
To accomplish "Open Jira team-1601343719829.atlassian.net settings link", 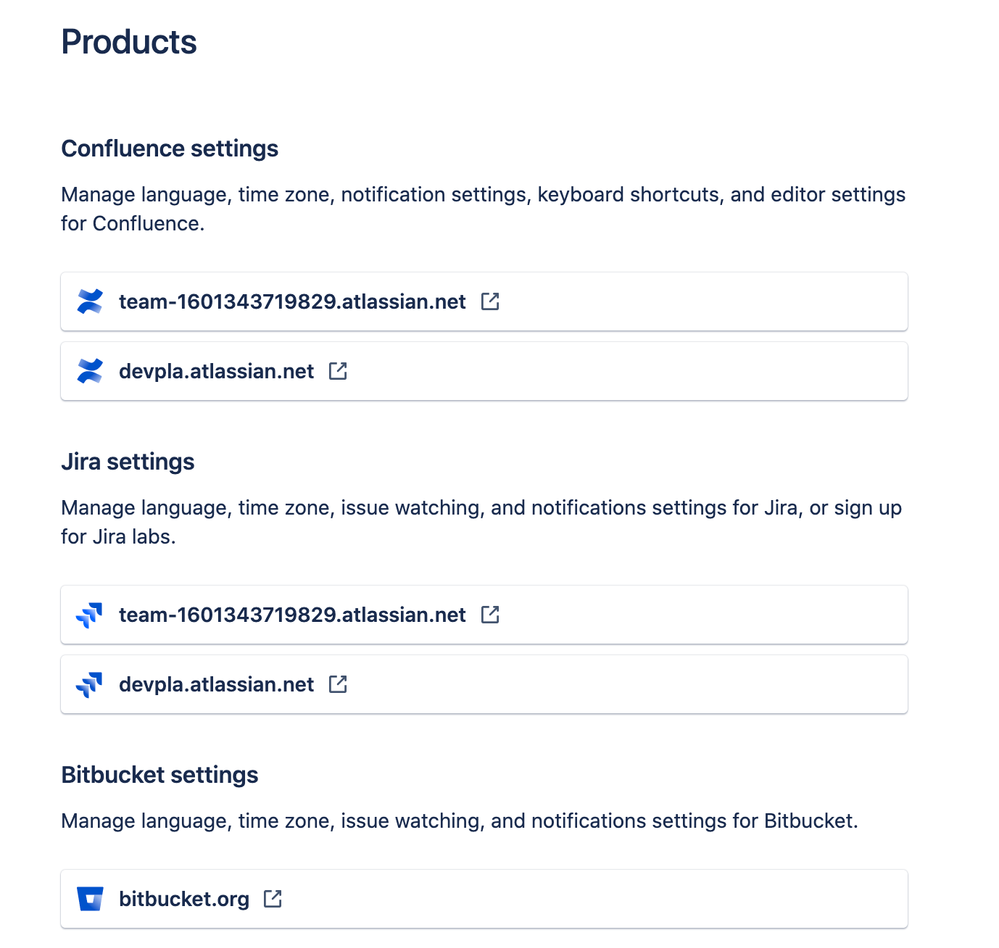I will [484, 615].
